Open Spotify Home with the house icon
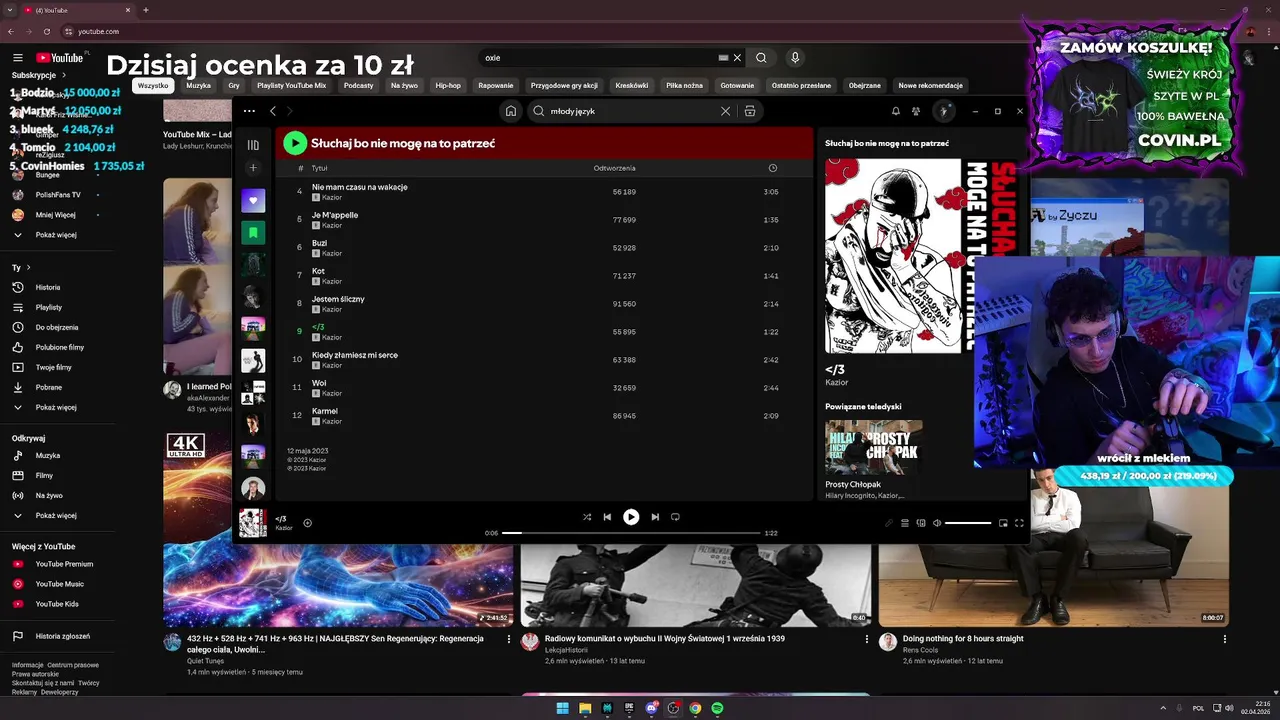 (511, 111)
